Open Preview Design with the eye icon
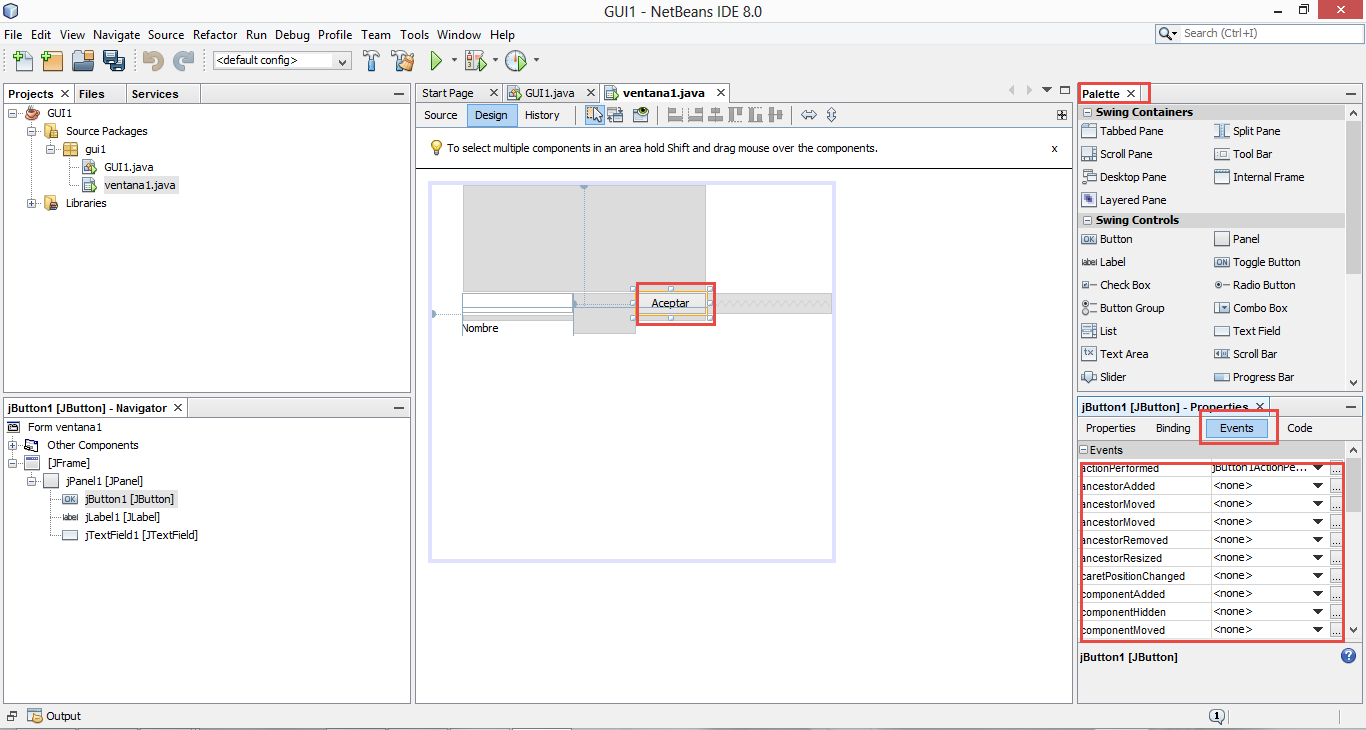The width and height of the screenshot is (1366, 730). (641, 114)
